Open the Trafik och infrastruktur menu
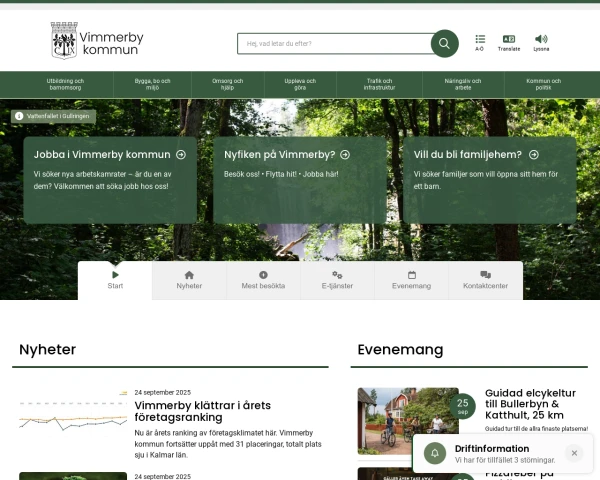This screenshot has height=480, width=600. click(379, 84)
